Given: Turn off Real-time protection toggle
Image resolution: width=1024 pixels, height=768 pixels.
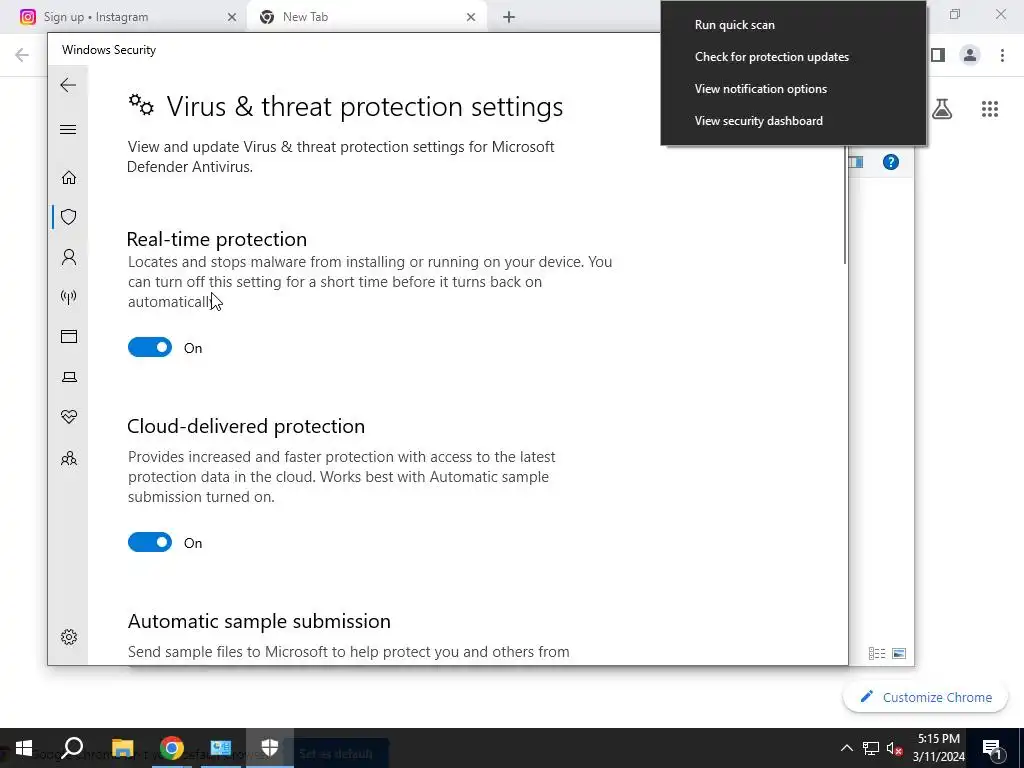Looking at the screenshot, I should [x=150, y=347].
